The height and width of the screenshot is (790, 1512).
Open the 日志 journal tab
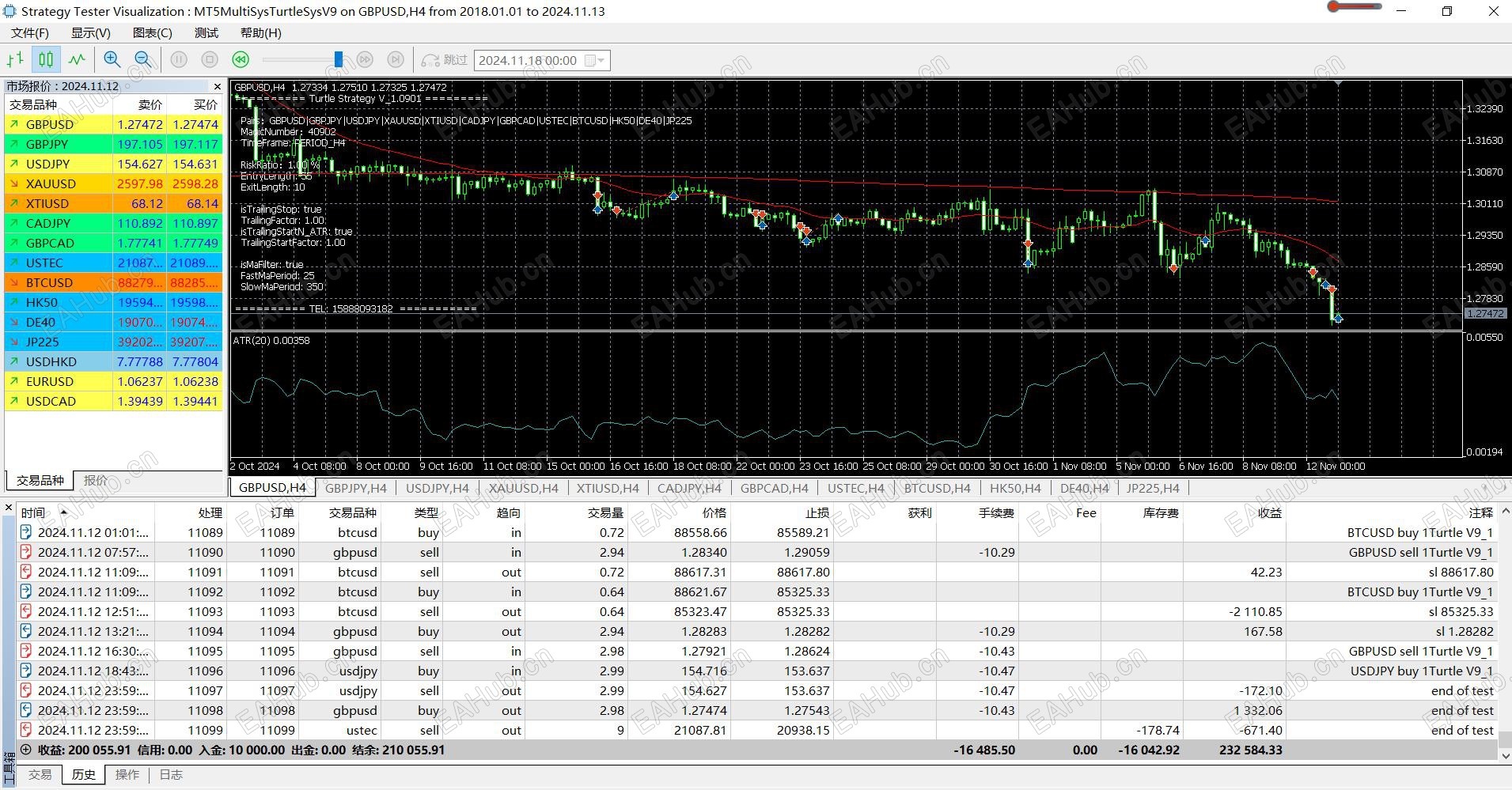(x=171, y=775)
